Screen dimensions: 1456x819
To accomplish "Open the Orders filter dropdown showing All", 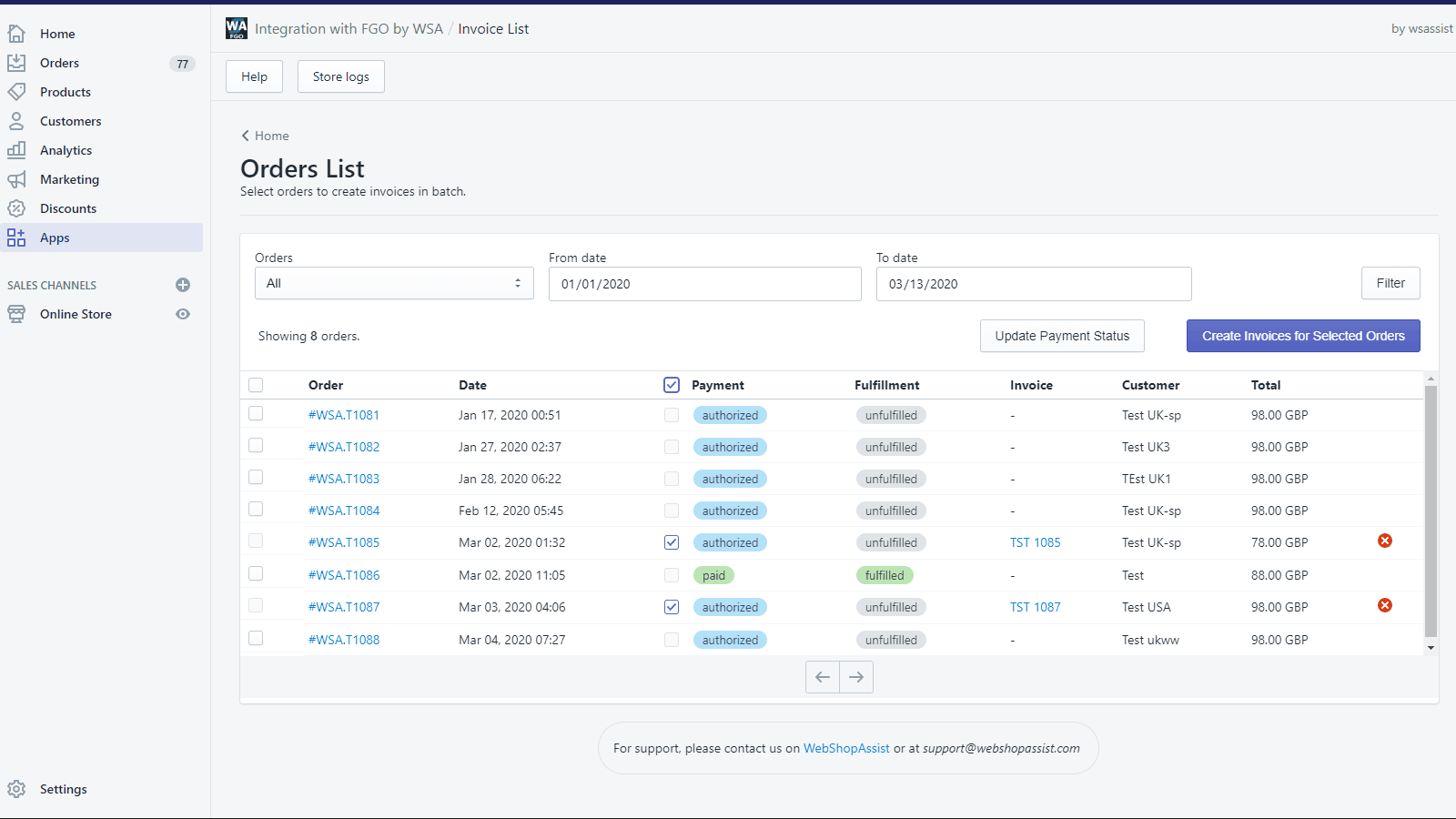I will coord(394,283).
